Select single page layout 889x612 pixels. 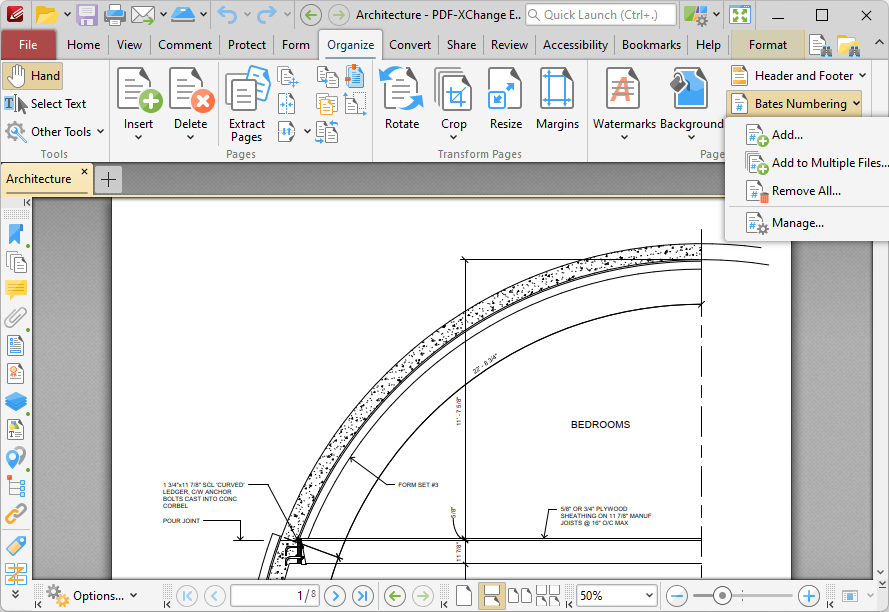point(464,596)
